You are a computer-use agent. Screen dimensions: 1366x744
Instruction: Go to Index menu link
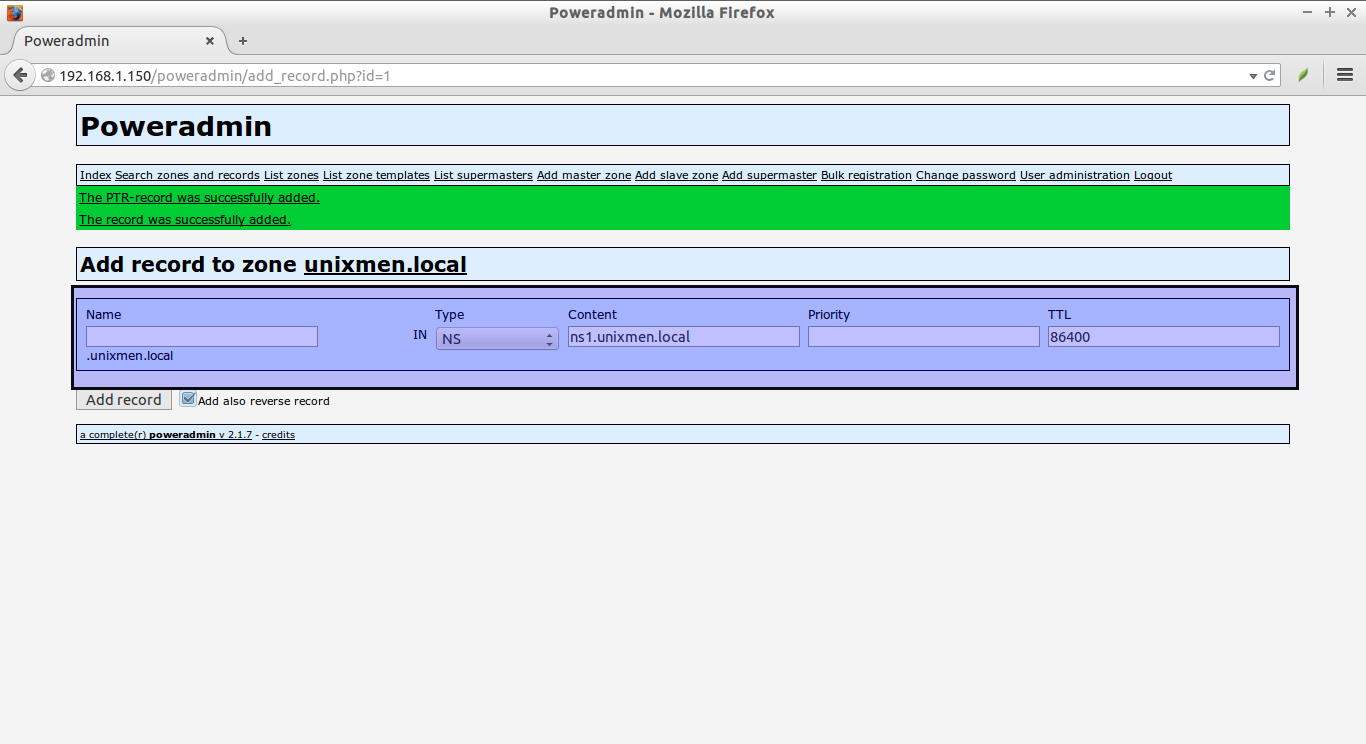tap(95, 175)
